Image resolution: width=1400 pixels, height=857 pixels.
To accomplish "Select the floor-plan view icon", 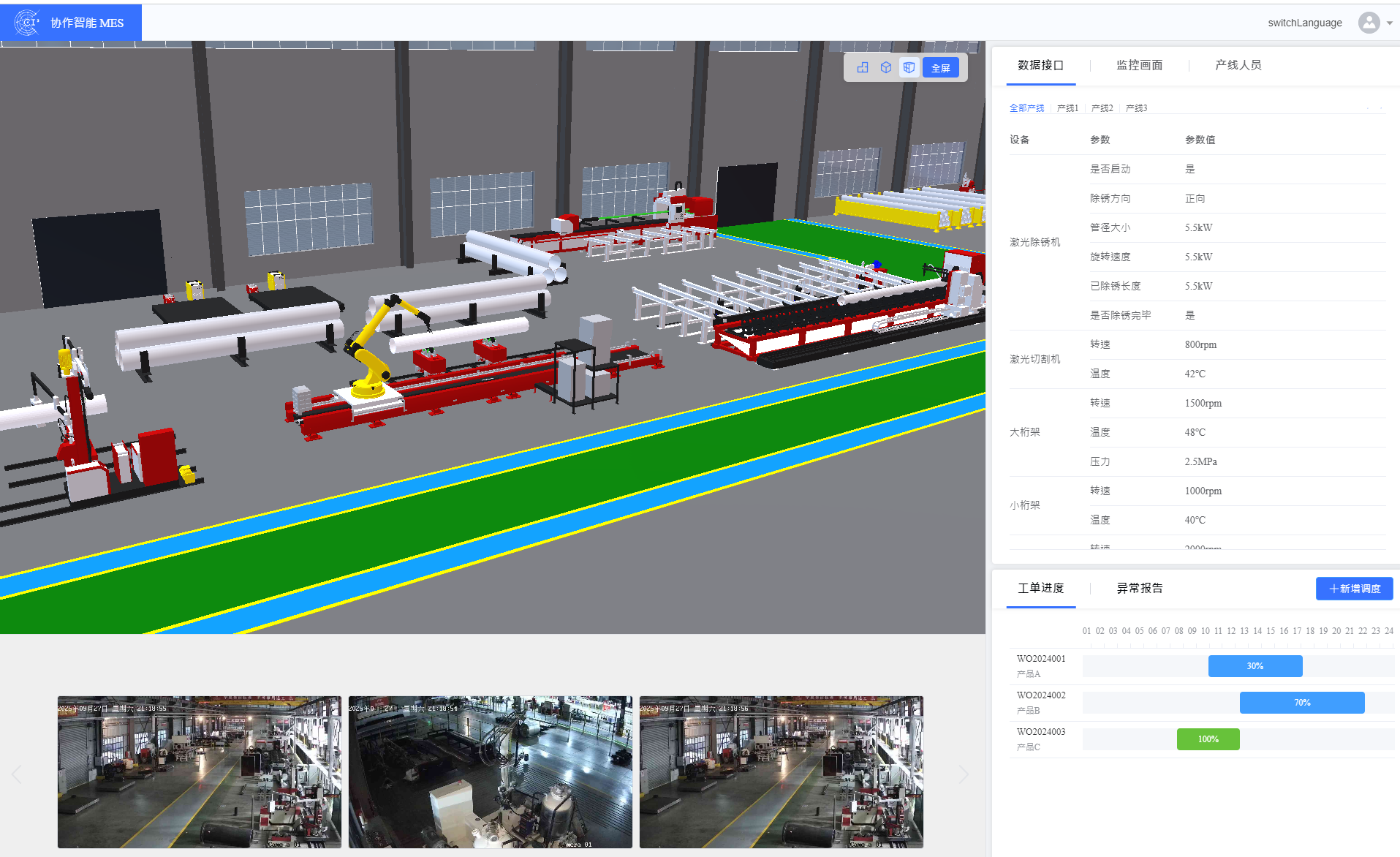I will pyautogui.click(x=863, y=67).
